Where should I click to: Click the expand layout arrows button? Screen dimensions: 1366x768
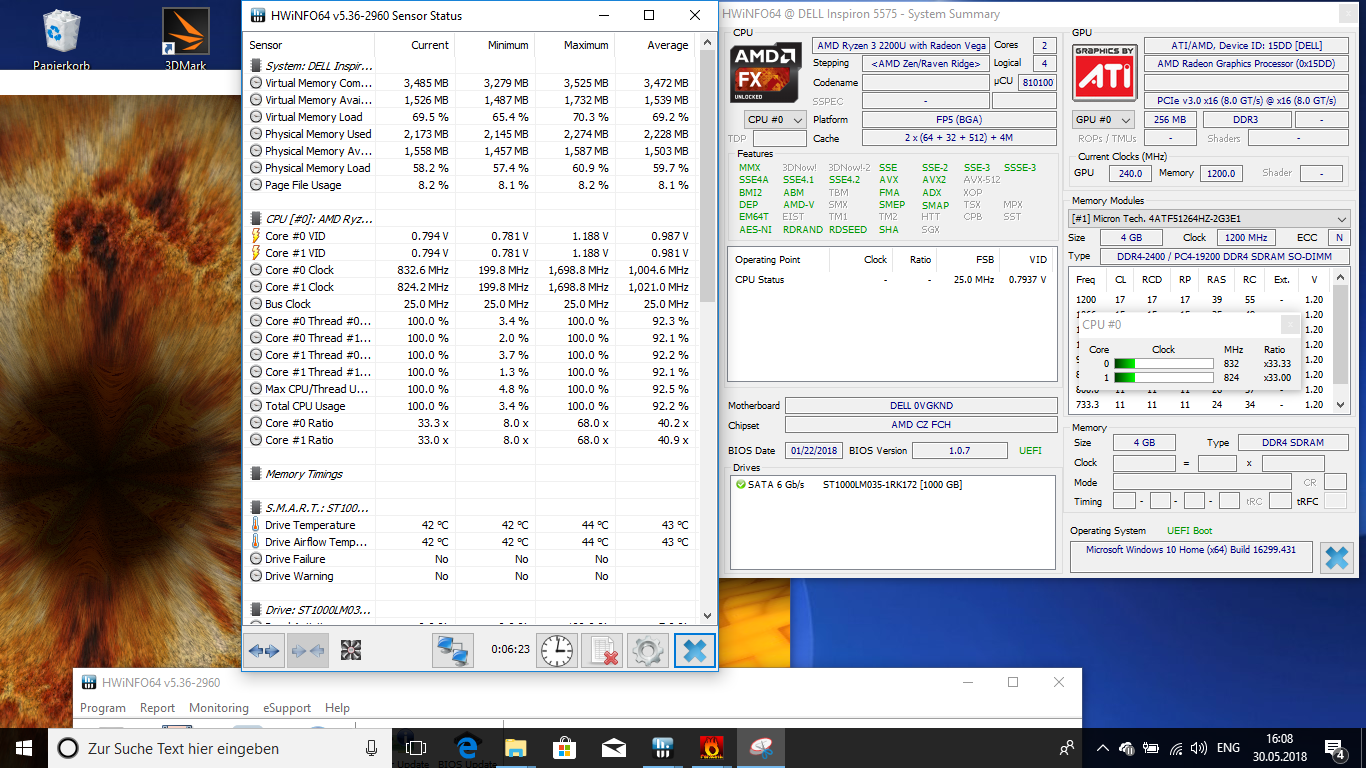tap(264, 651)
